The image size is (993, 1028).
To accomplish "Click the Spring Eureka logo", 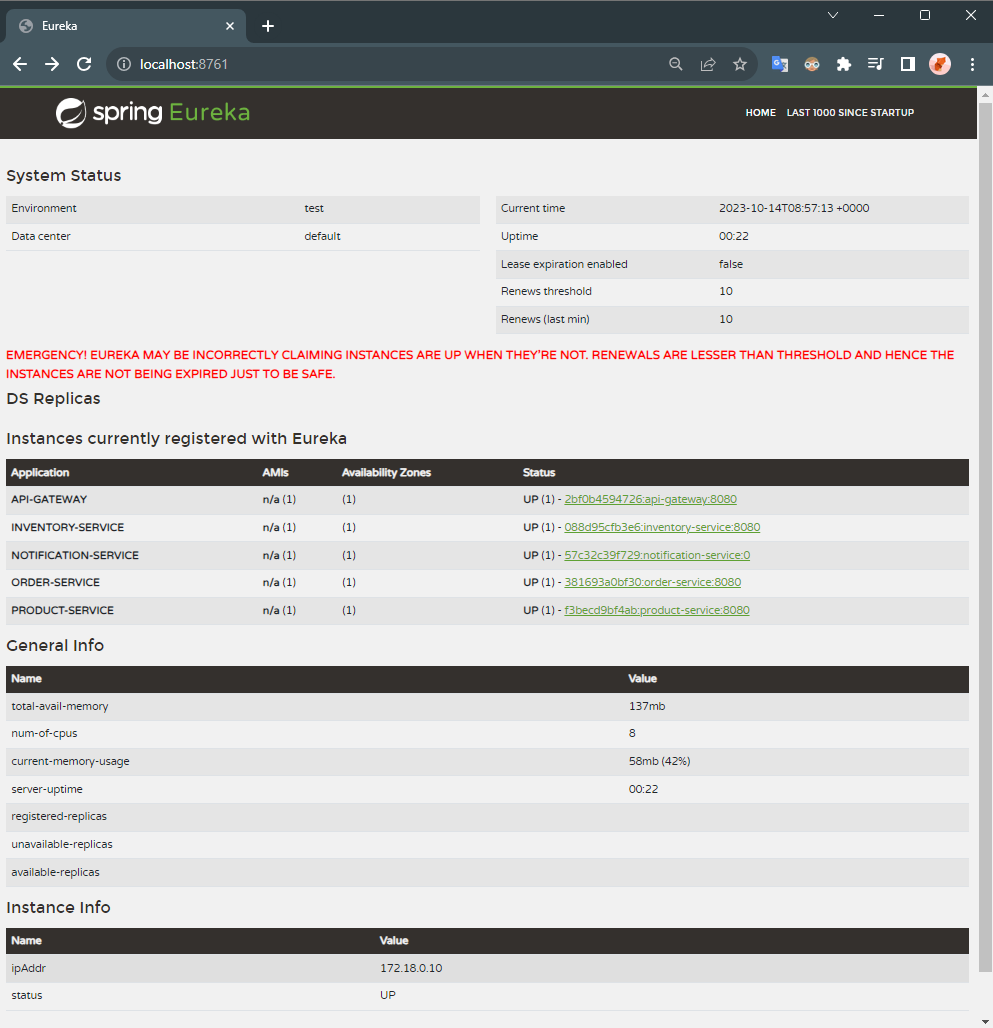I will pyautogui.click(x=153, y=113).
